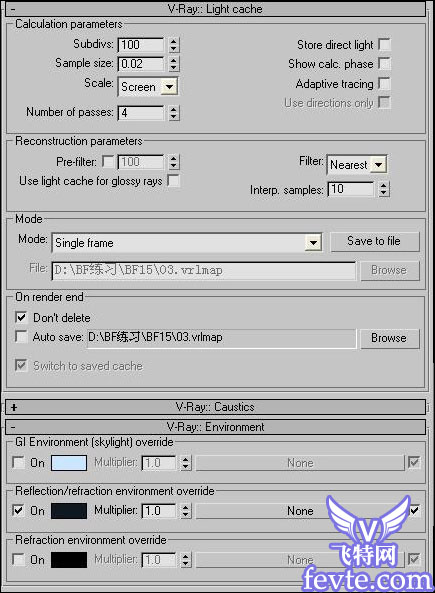Enable the Pre-filter checkbox
The image size is (435, 593).
pos(108,161)
